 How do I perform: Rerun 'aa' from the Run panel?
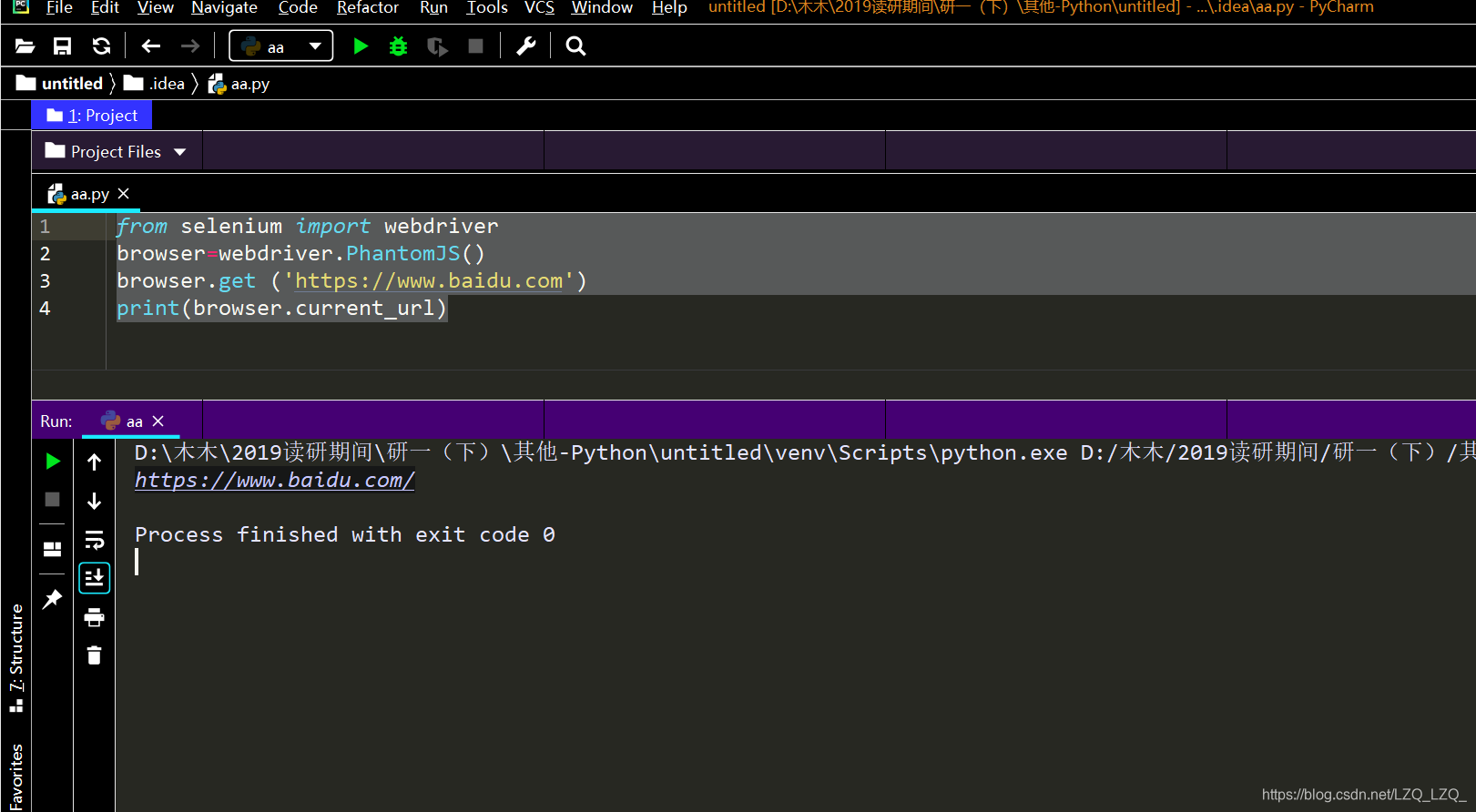click(x=53, y=462)
